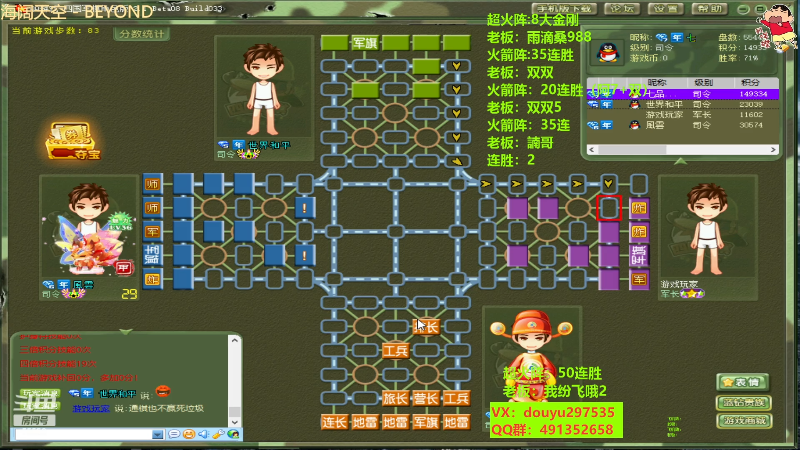Click the captured 军 tile on right side
Screen dimensions: 800x450
coord(639,279)
